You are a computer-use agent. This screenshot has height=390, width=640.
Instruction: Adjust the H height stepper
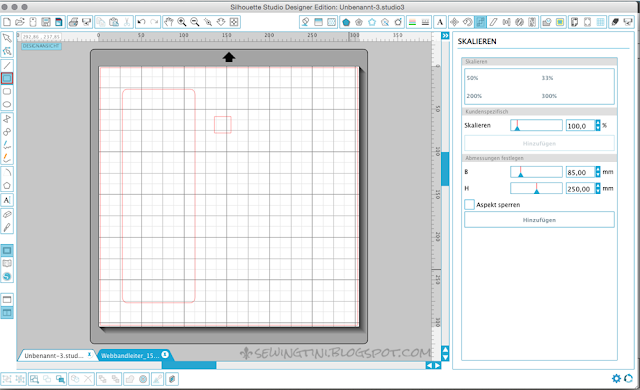[598, 188]
